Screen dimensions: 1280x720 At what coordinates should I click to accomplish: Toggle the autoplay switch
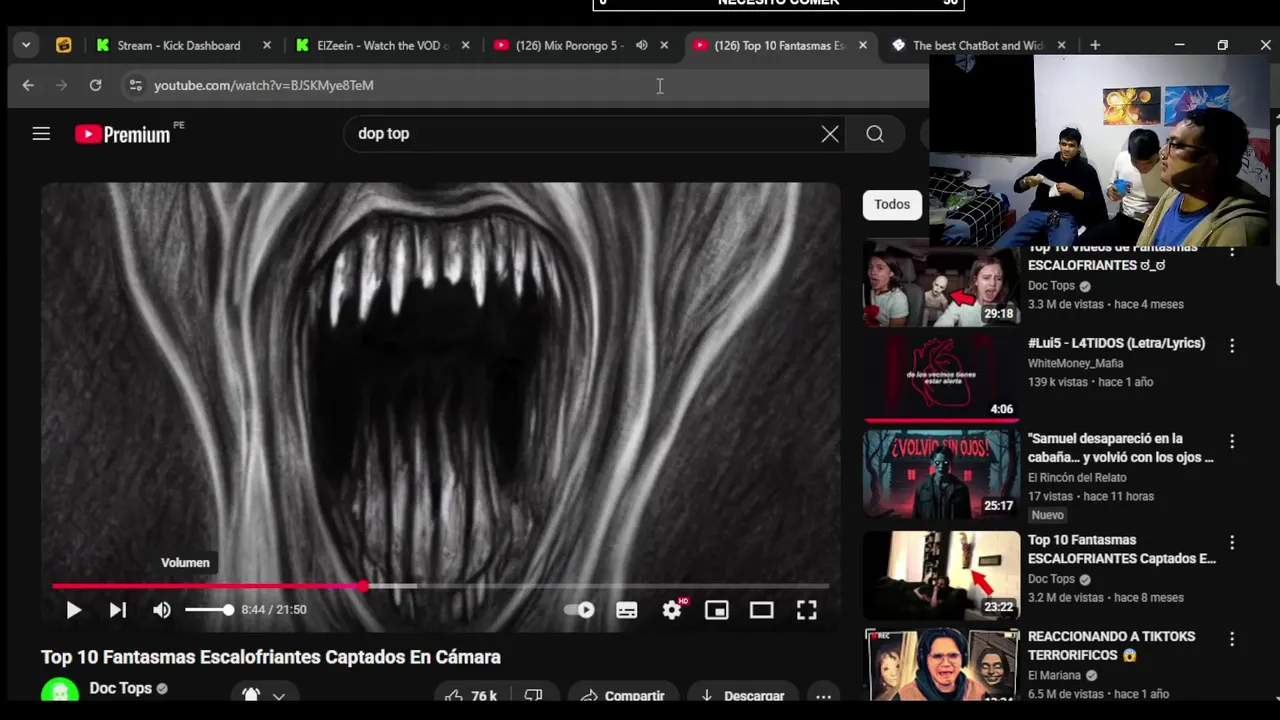click(x=580, y=610)
